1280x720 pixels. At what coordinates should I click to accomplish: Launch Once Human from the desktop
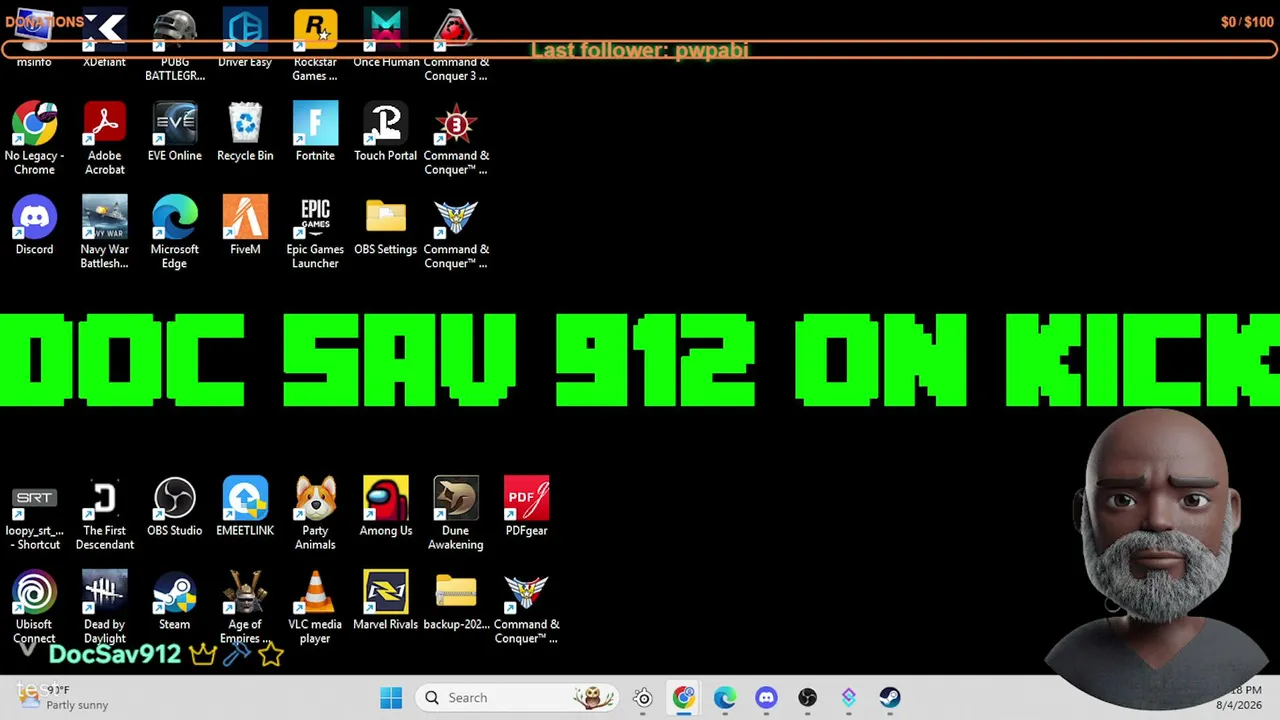pyautogui.click(x=386, y=40)
